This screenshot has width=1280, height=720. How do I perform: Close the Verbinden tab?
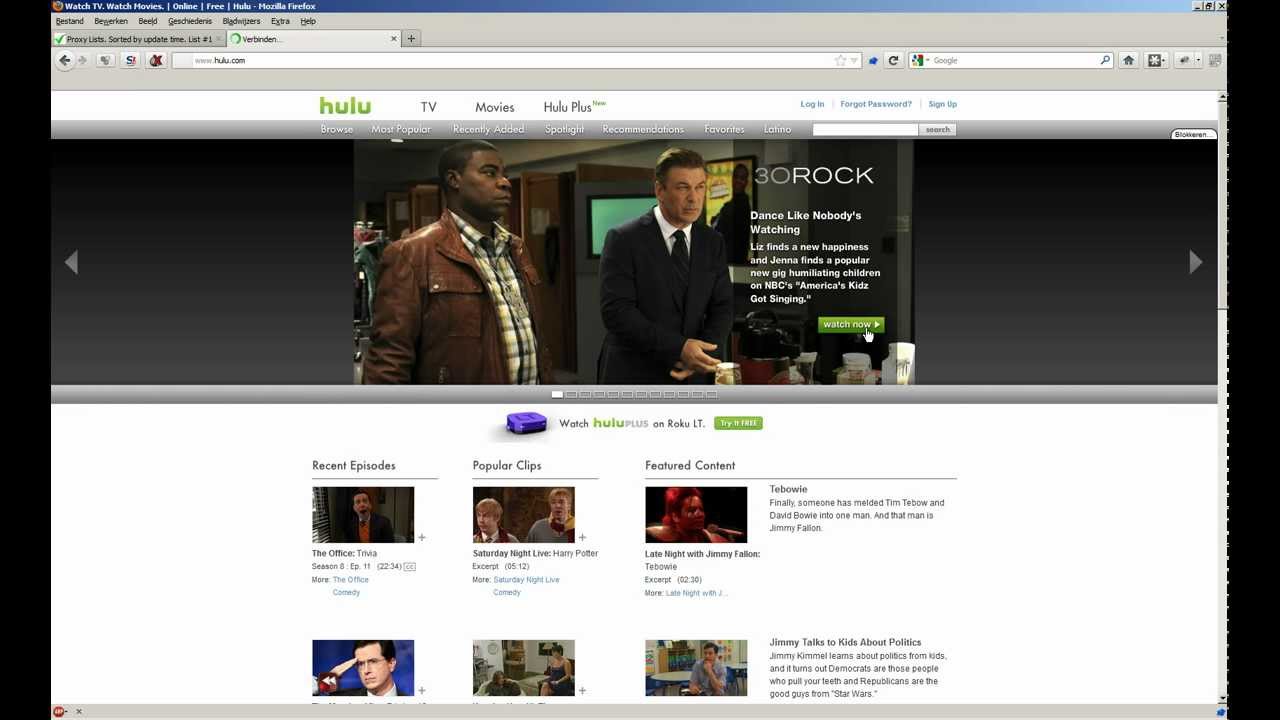pos(393,39)
